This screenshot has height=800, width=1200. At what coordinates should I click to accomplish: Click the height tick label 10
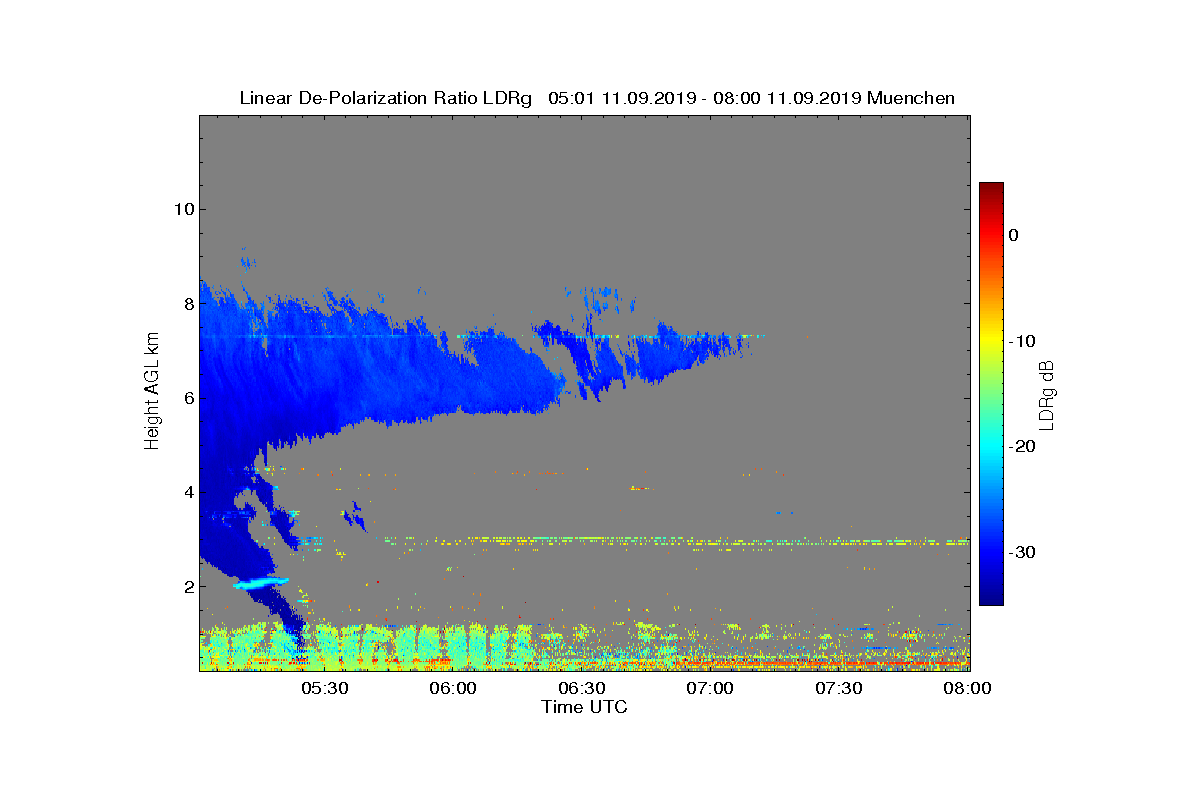point(181,209)
